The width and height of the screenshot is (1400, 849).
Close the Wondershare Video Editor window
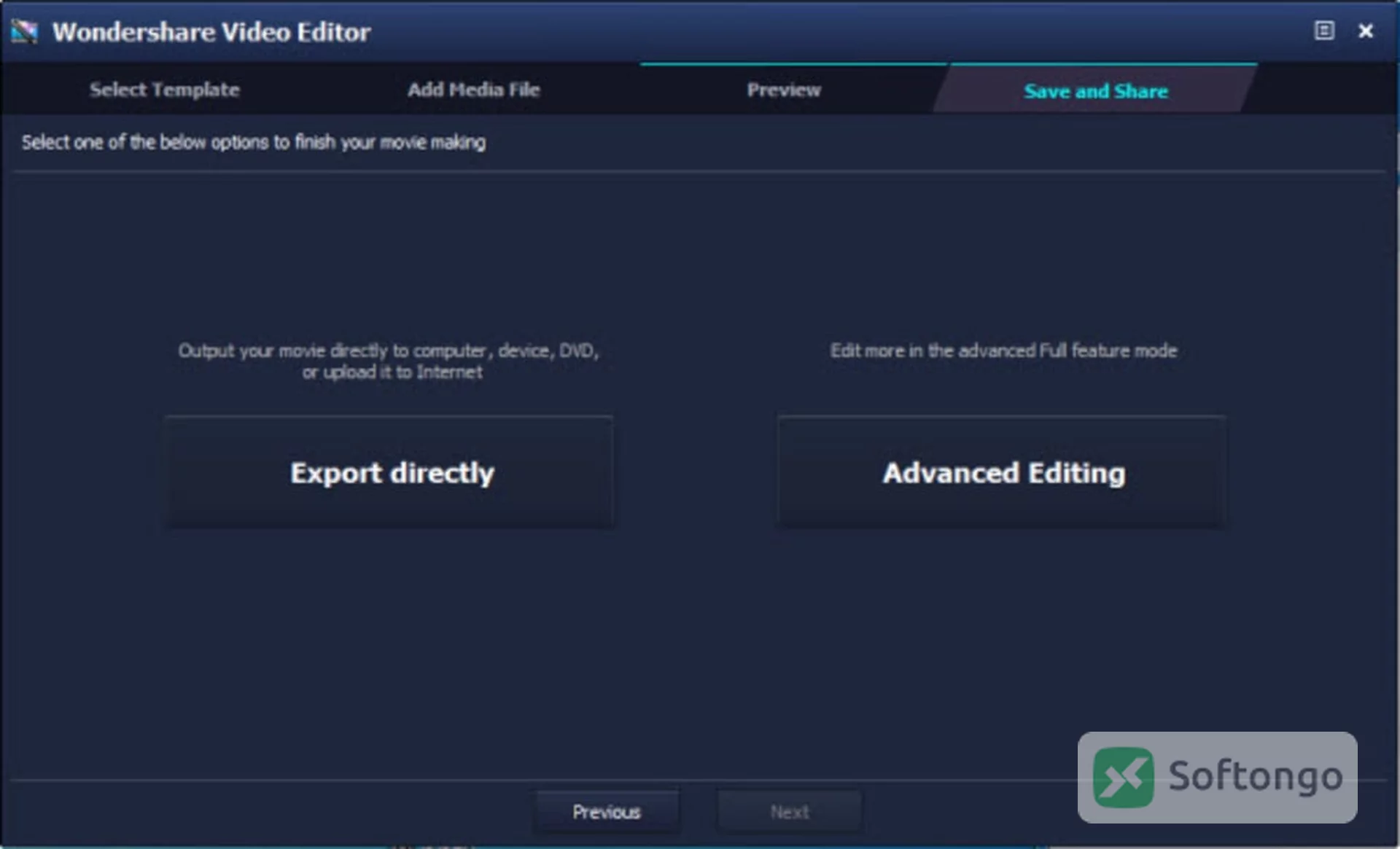1366,31
